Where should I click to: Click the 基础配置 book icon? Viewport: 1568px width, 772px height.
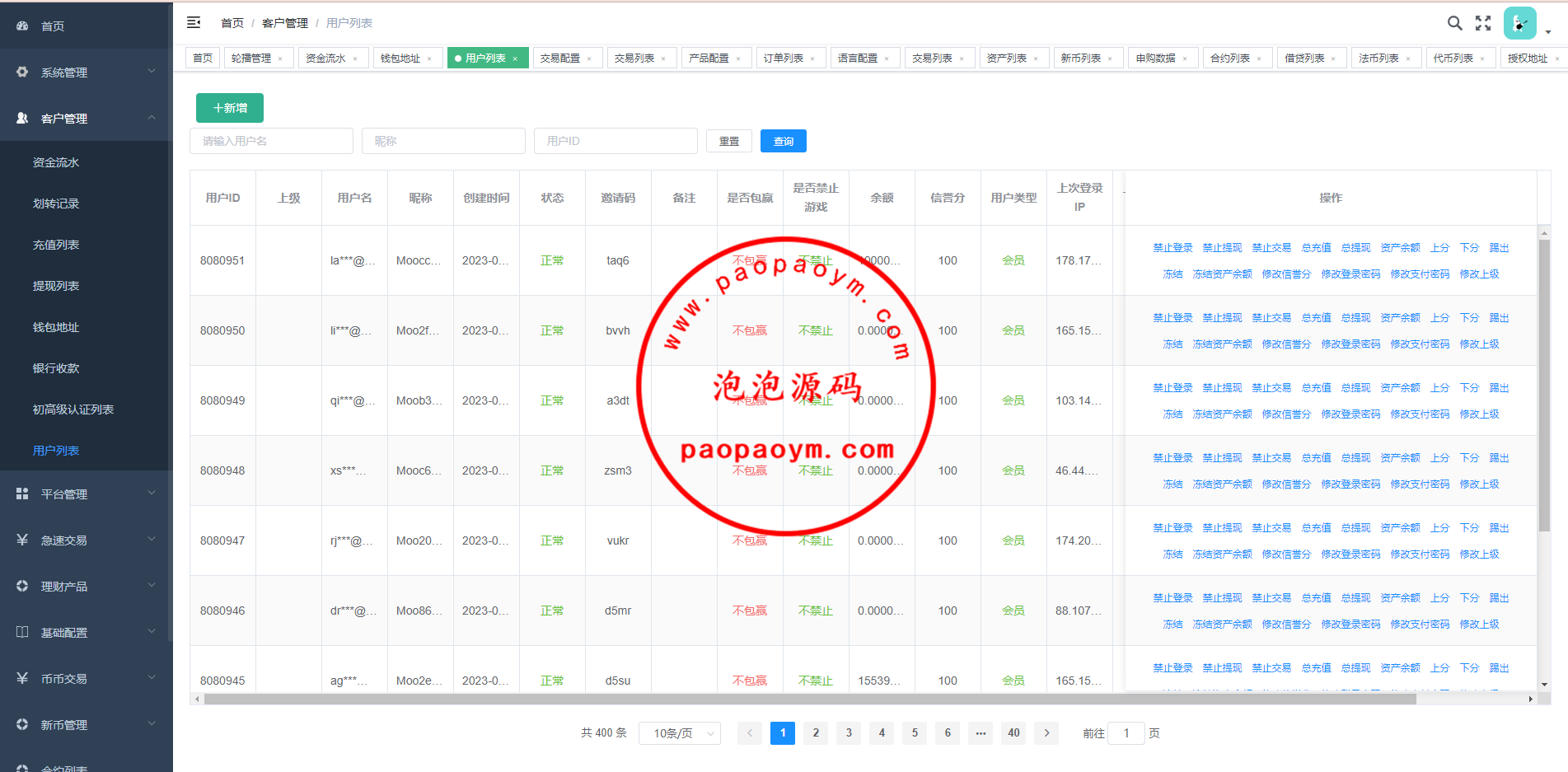[22, 633]
